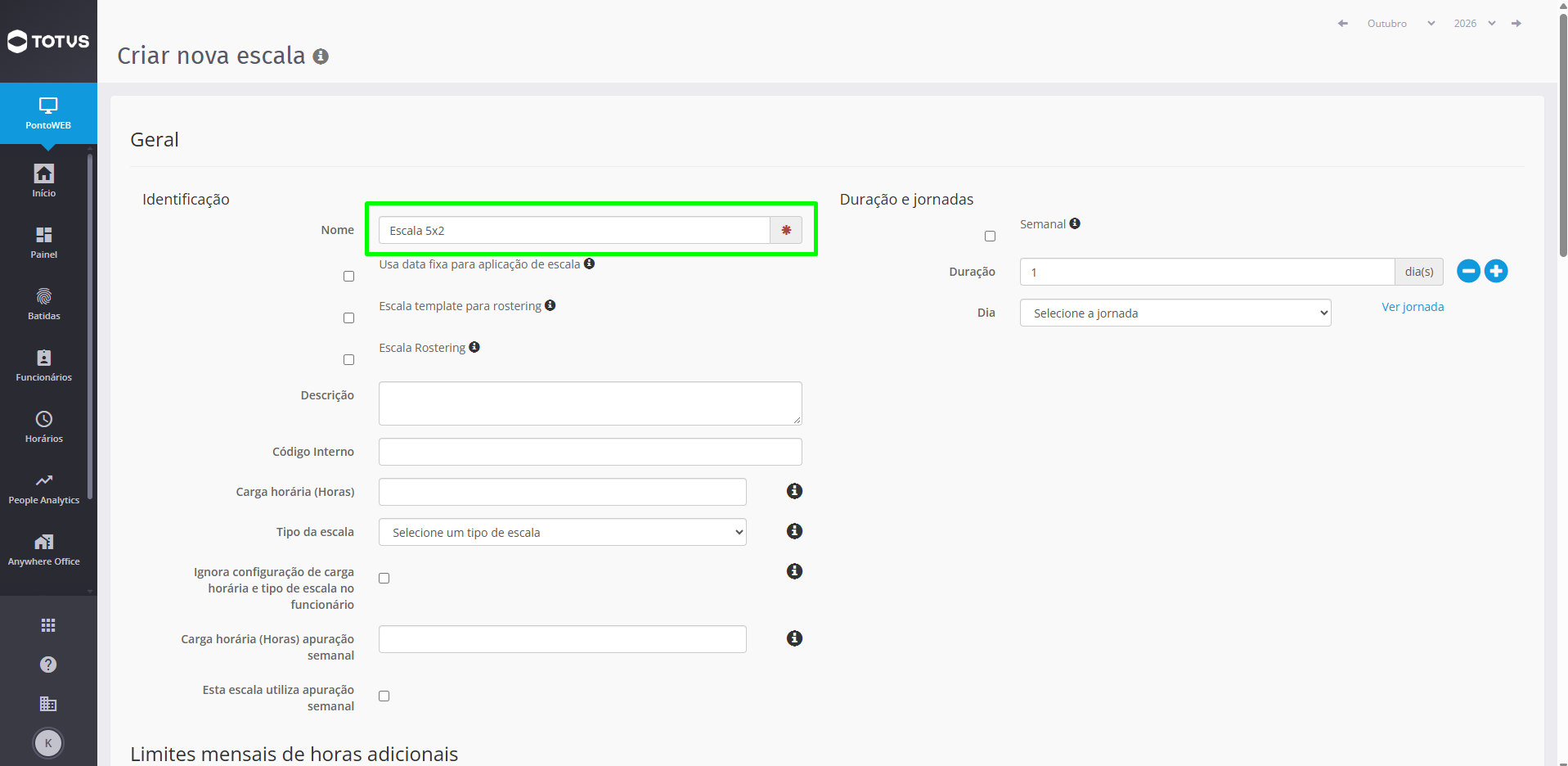Click the TOTVS logo
The height and width of the screenshot is (766, 1568).
pos(48,41)
